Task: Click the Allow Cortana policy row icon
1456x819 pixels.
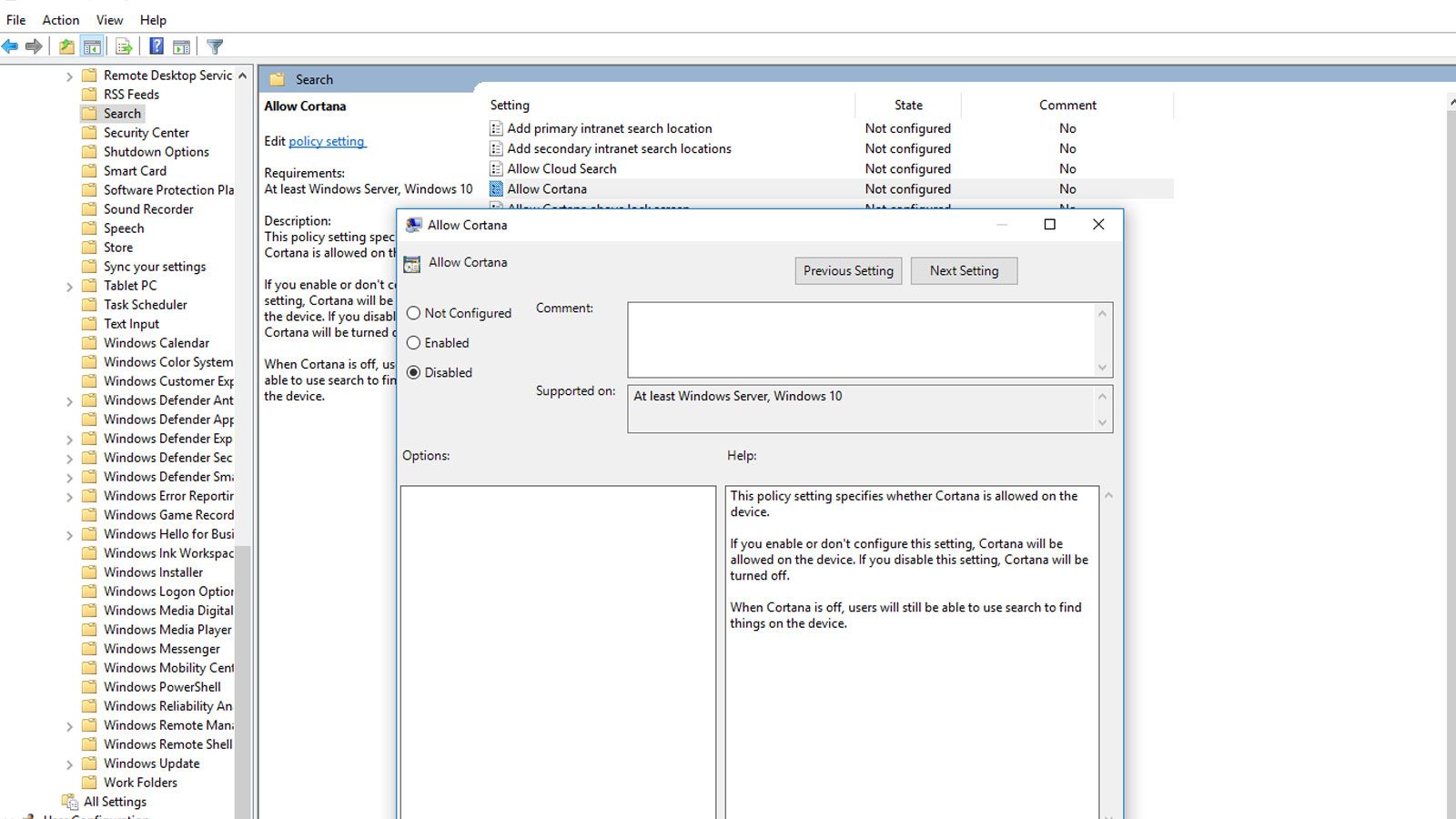Action: tap(496, 189)
